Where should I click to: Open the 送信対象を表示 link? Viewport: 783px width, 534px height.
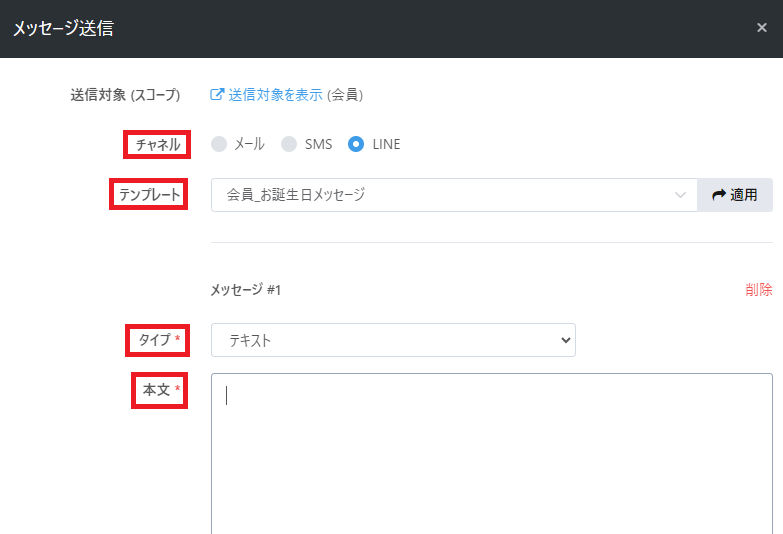(x=275, y=95)
